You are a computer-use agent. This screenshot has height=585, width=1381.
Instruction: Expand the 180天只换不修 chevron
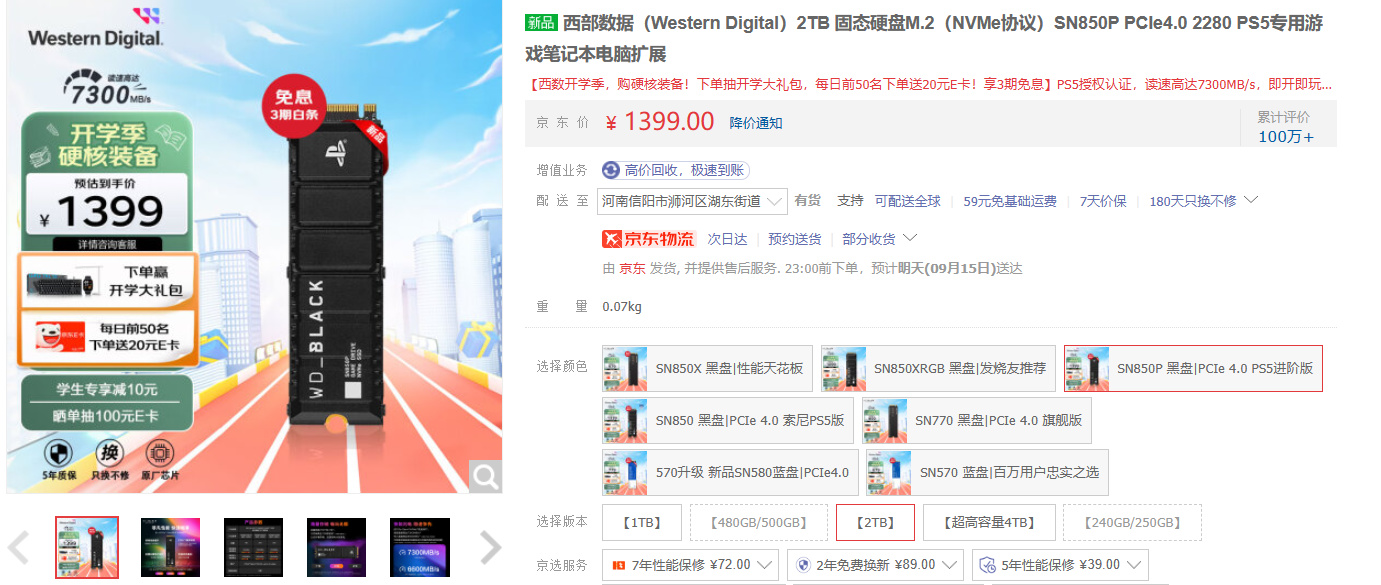(1250, 200)
